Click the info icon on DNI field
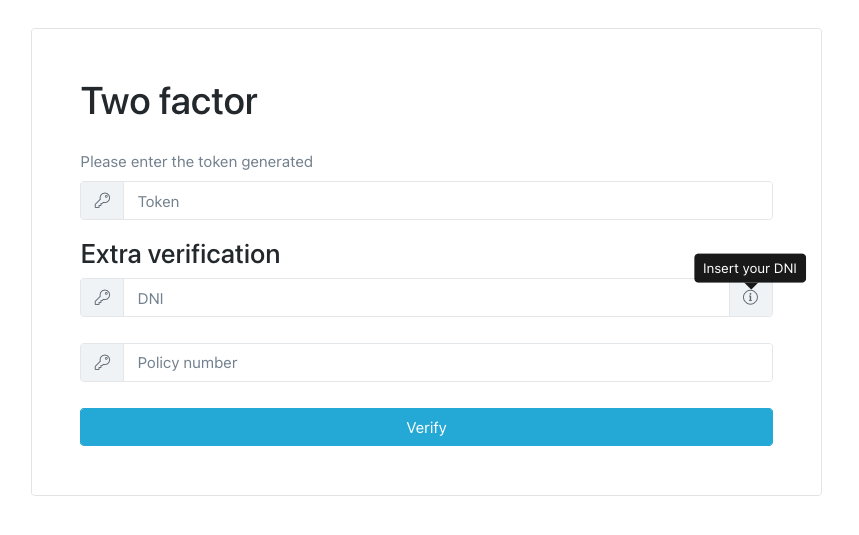 pos(750,298)
